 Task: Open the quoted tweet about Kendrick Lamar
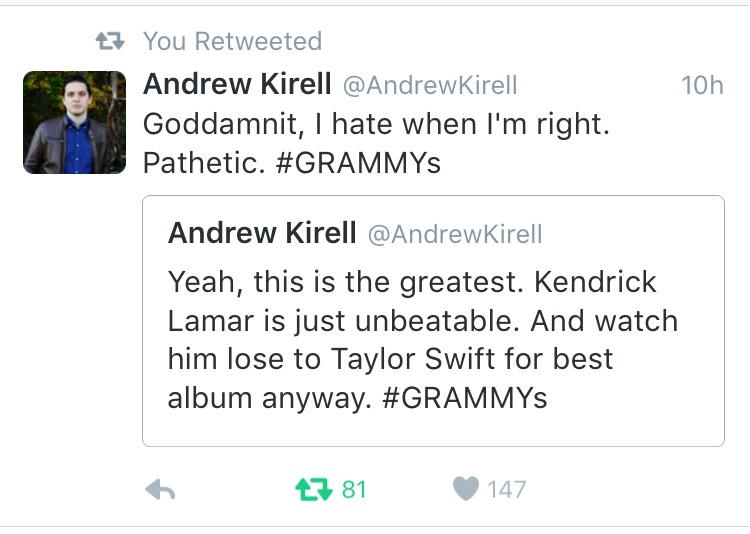[x=433, y=321]
